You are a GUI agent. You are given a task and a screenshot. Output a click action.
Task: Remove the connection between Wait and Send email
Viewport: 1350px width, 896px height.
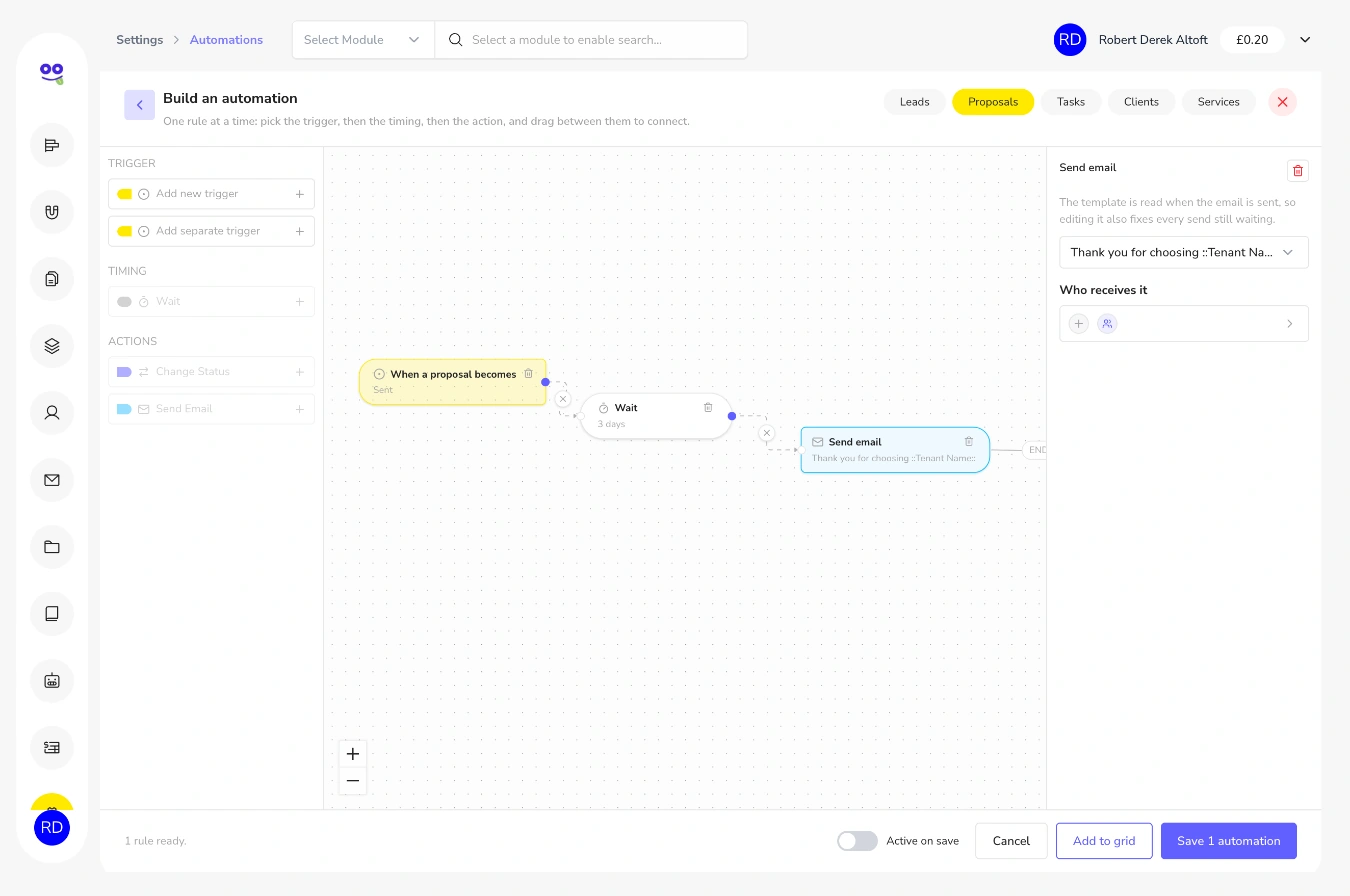click(x=767, y=433)
